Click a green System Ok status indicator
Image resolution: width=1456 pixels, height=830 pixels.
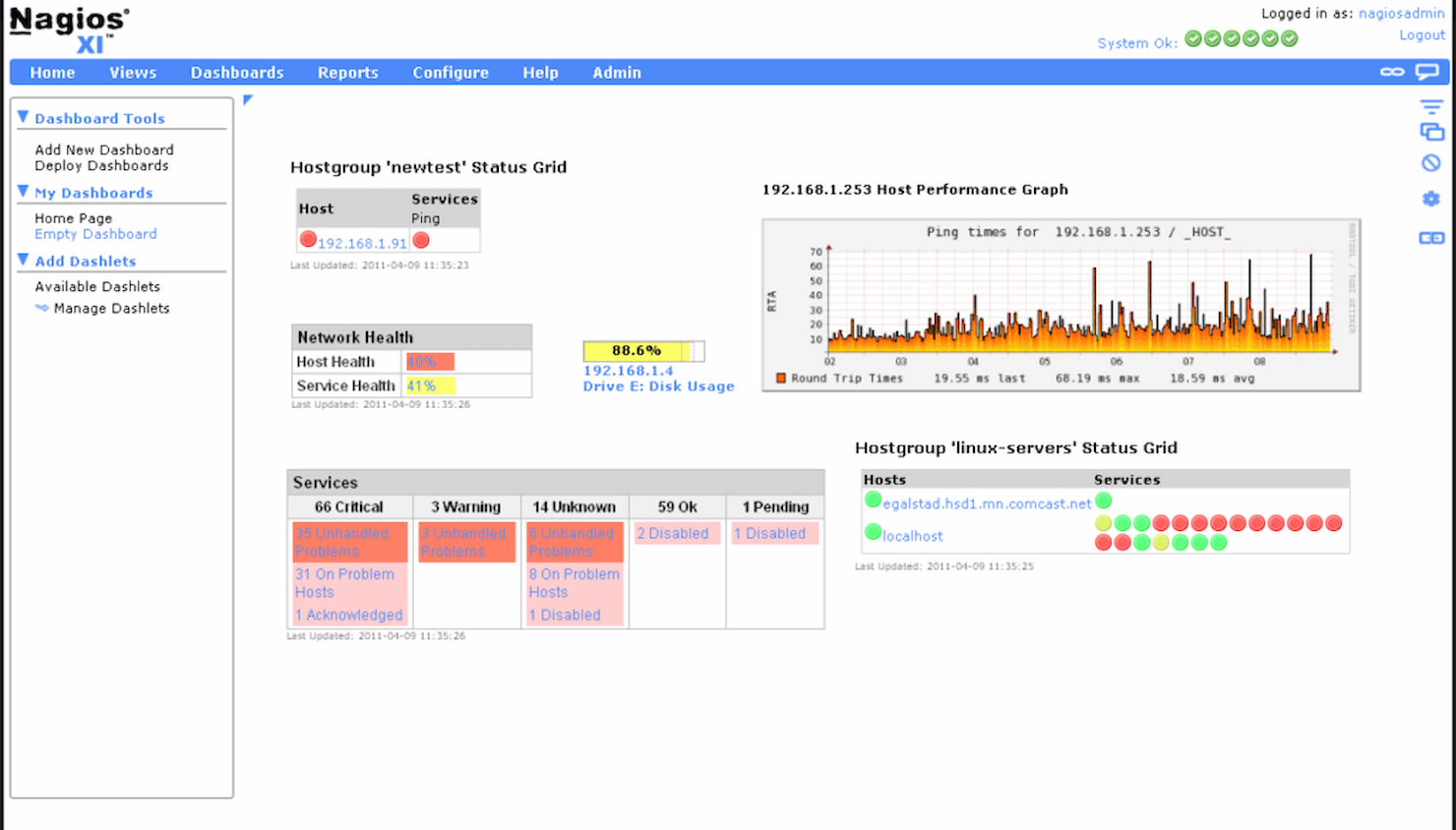click(1192, 38)
